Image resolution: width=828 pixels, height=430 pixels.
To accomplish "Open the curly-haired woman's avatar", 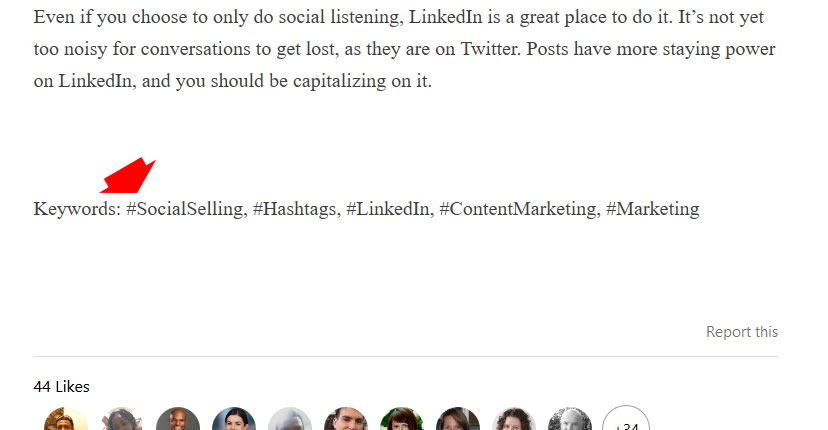I will tap(514, 419).
